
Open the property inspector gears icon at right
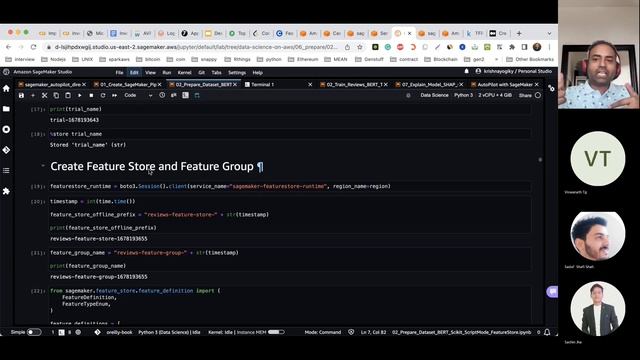(x=551, y=88)
